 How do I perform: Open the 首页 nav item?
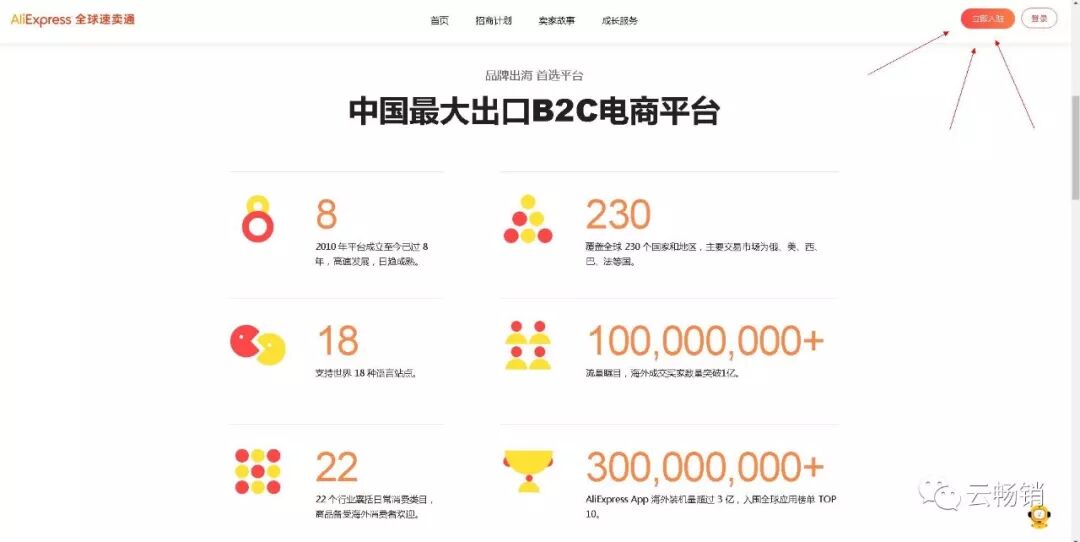coord(439,21)
